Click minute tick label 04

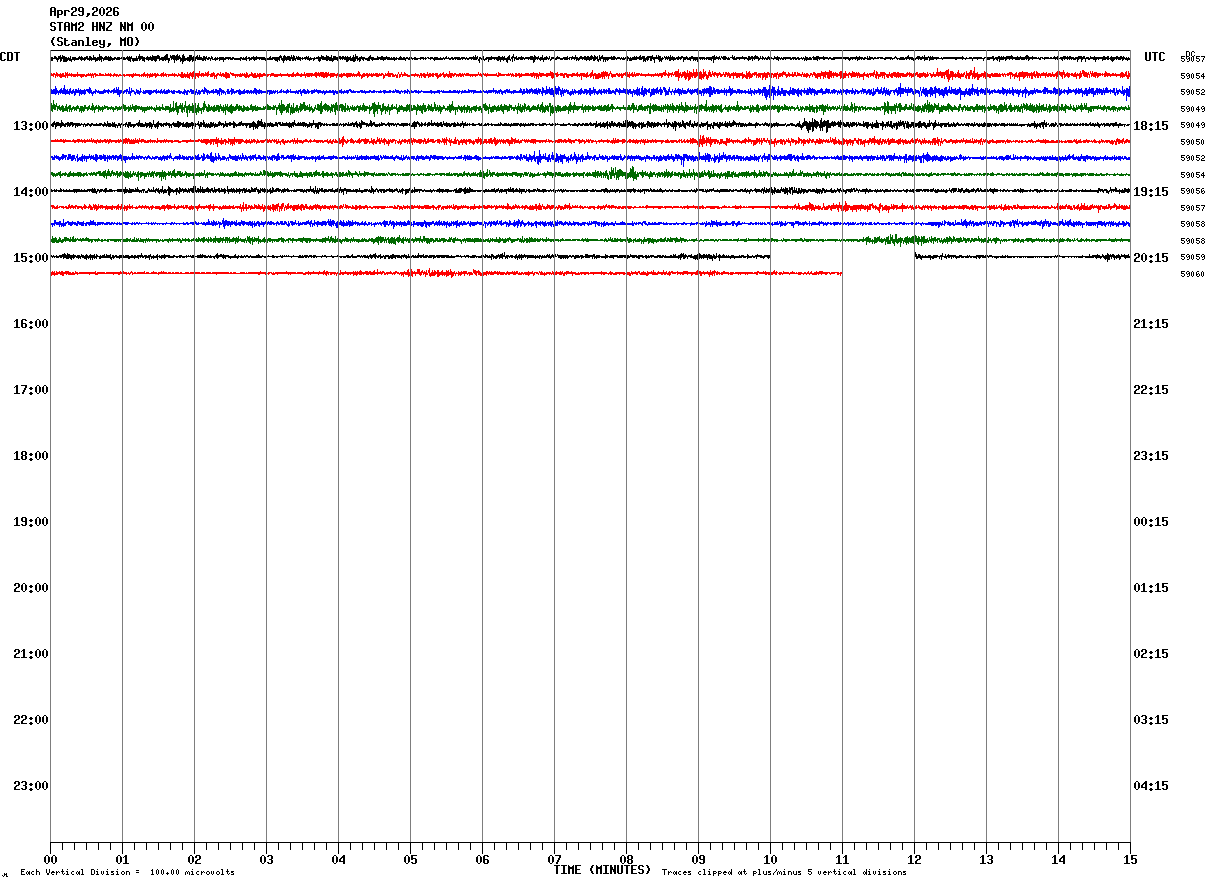point(338,860)
